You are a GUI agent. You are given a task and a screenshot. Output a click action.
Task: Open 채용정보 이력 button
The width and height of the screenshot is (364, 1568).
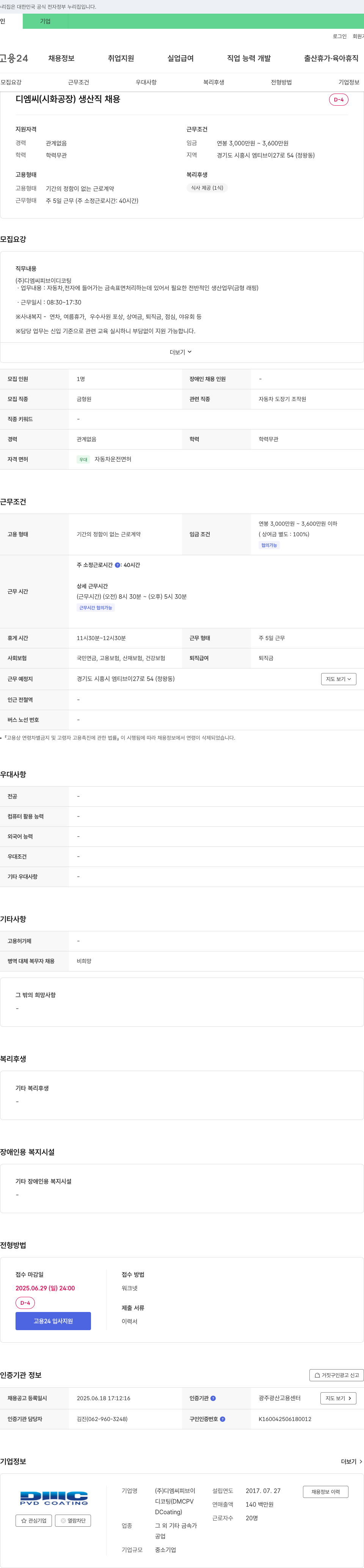click(x=326, y=1492)
